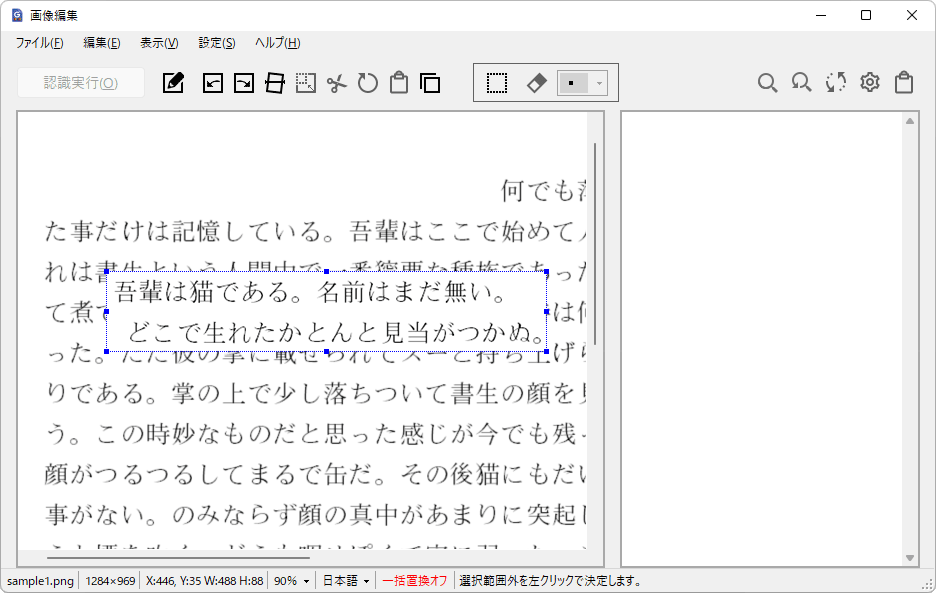Click the circular rotate icon
The width and height of the screenshot is (936, 593).
click(368, 82)
